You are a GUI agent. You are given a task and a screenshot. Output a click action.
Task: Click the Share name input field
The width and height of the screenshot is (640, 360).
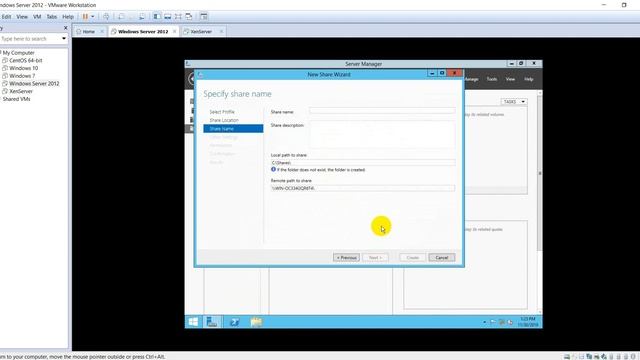click(382, 111)
